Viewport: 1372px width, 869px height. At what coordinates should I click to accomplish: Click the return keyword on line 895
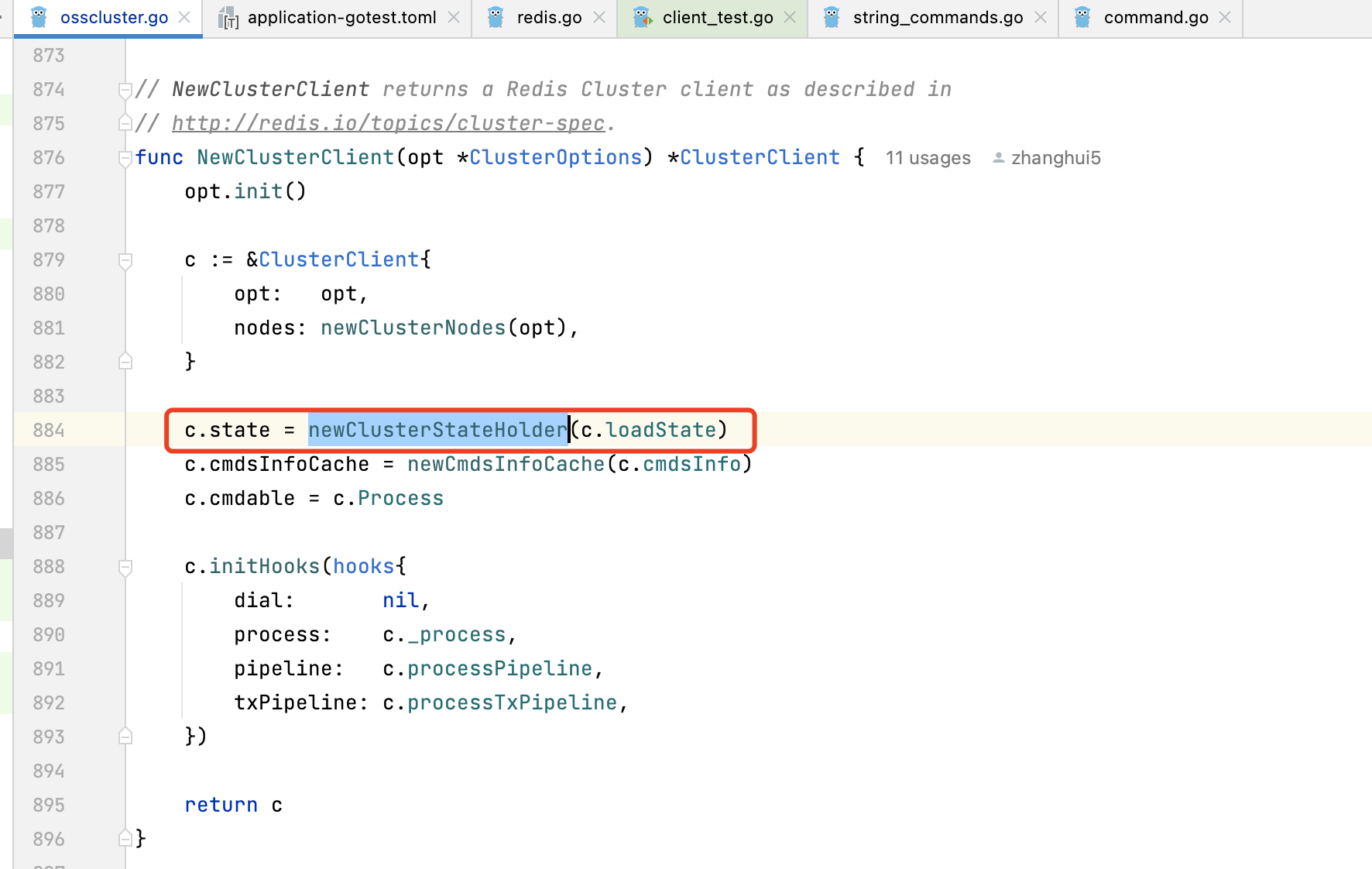click(x=221, y=805)
